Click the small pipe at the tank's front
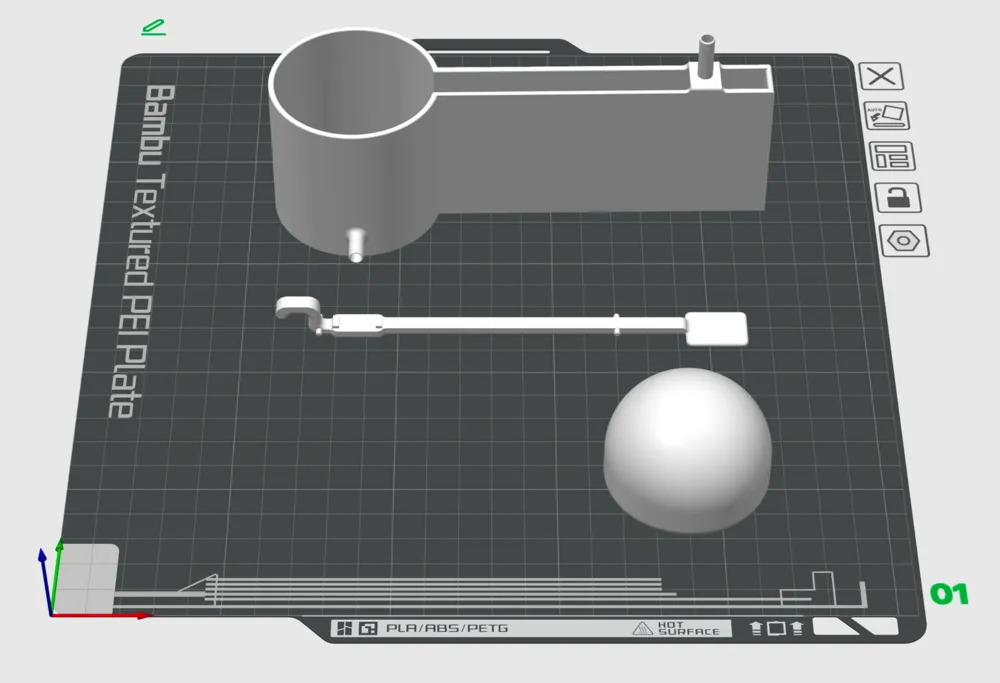The height and width of the screenshot is (683, 1000). [356, 245]
